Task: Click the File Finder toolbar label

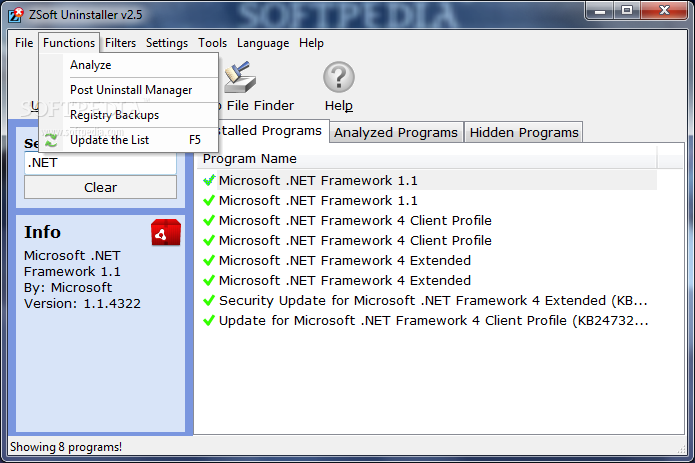Action: [260, 105]
